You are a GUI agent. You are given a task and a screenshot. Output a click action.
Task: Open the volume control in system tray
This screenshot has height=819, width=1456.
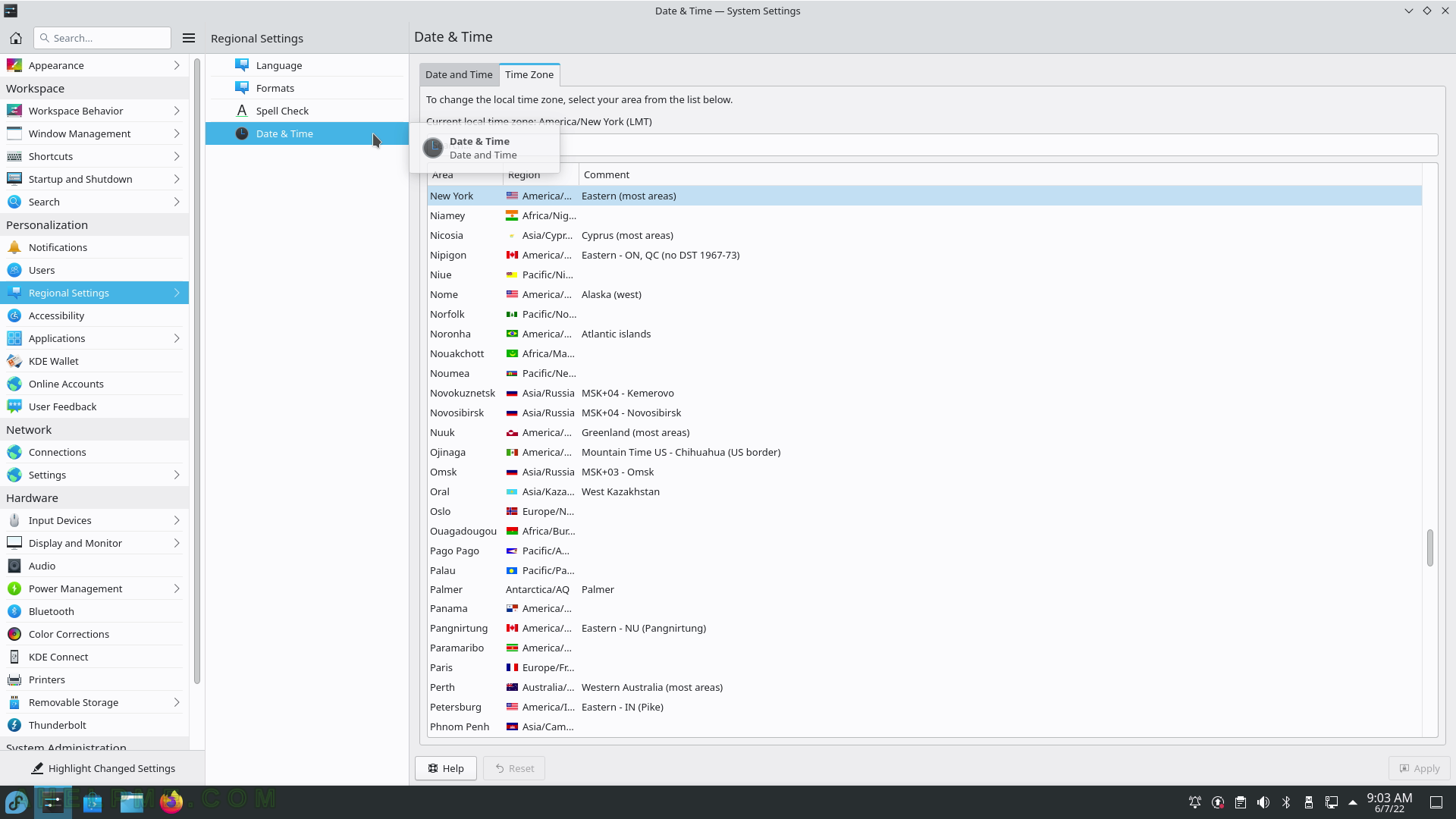click(x=1263, y=802)
